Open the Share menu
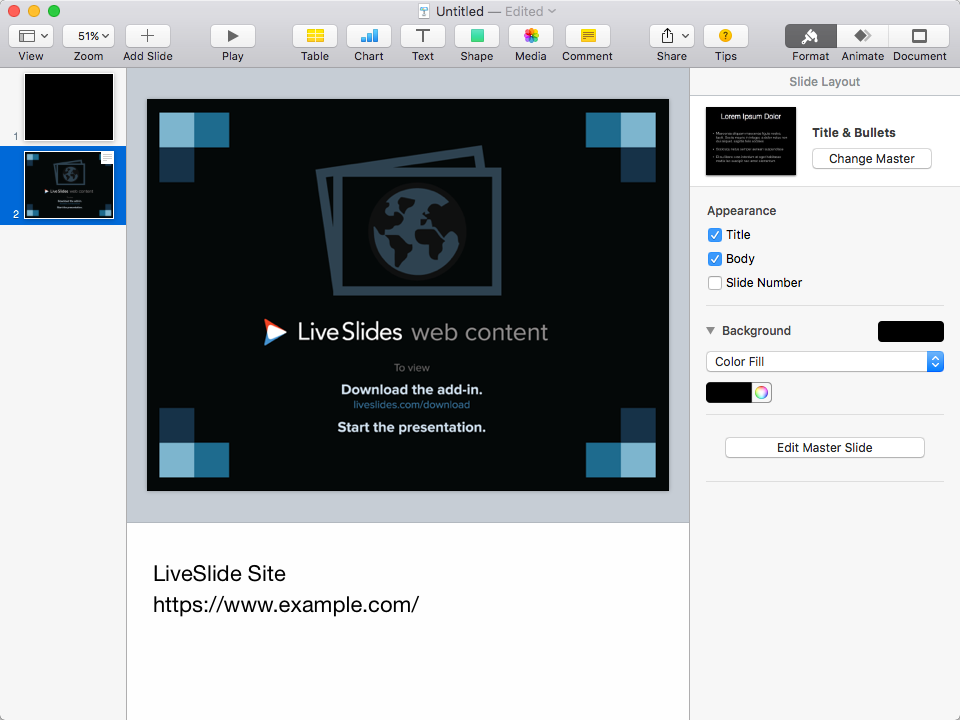The height and width of the screenshot is (720, 960). [672, 36]
